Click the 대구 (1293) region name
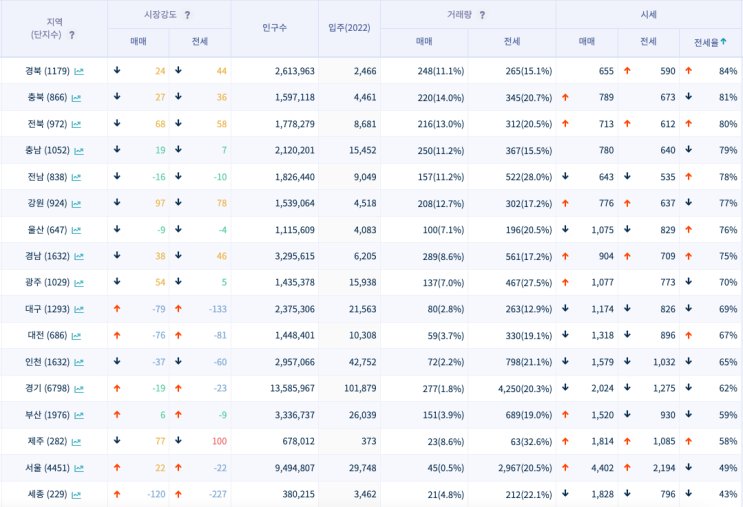This screenshot has height=507, width=743. 47,309
